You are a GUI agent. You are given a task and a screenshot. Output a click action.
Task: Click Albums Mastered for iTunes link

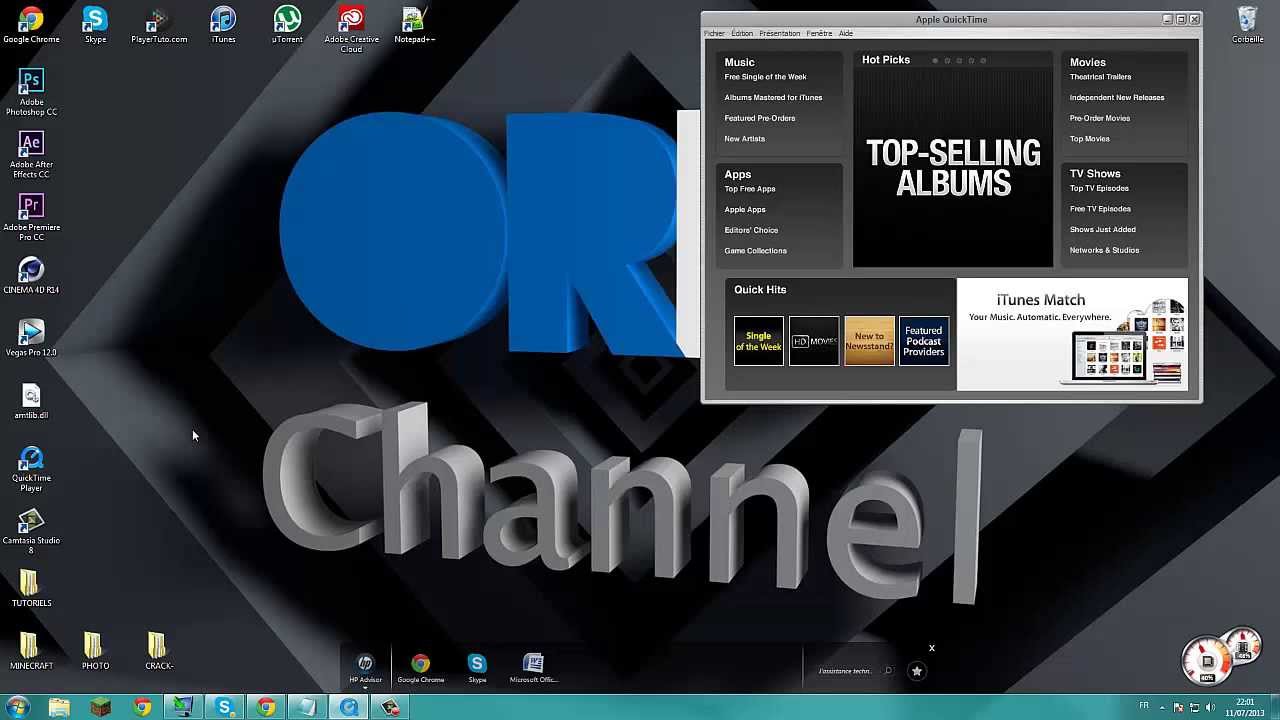click(x=773, y=98)
